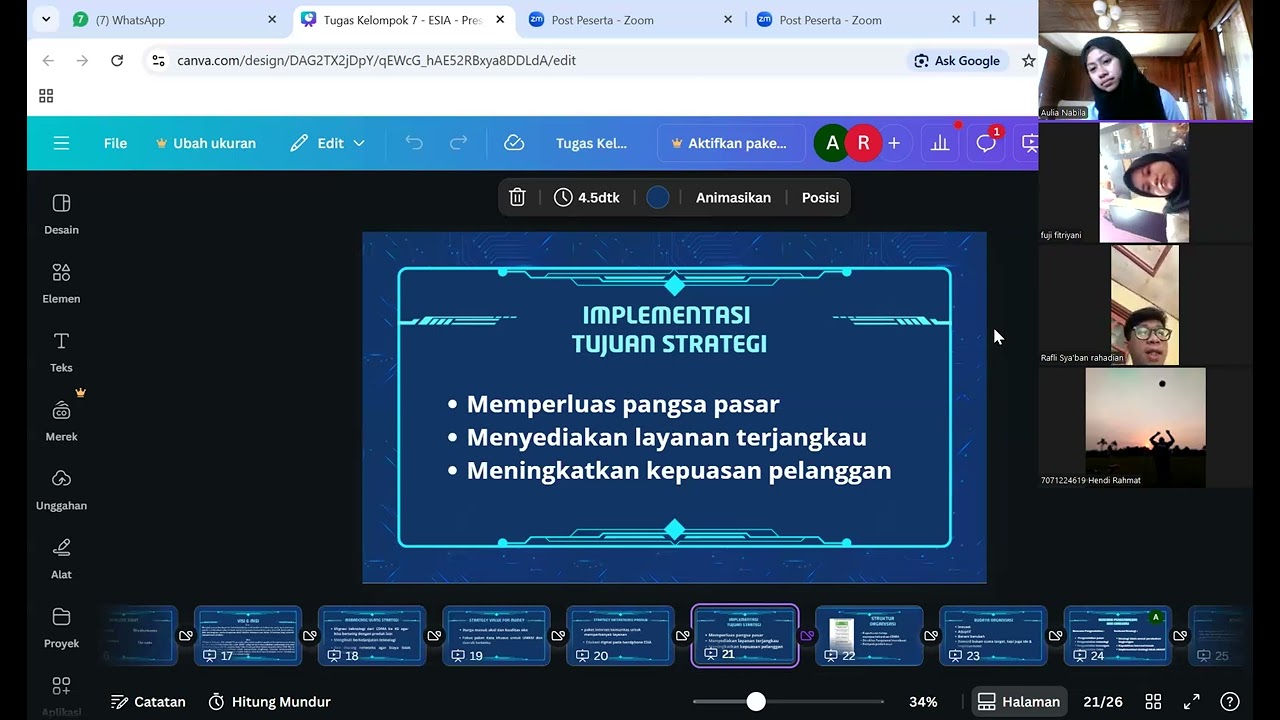Open the Alat tools panel

tap(61, 559)
